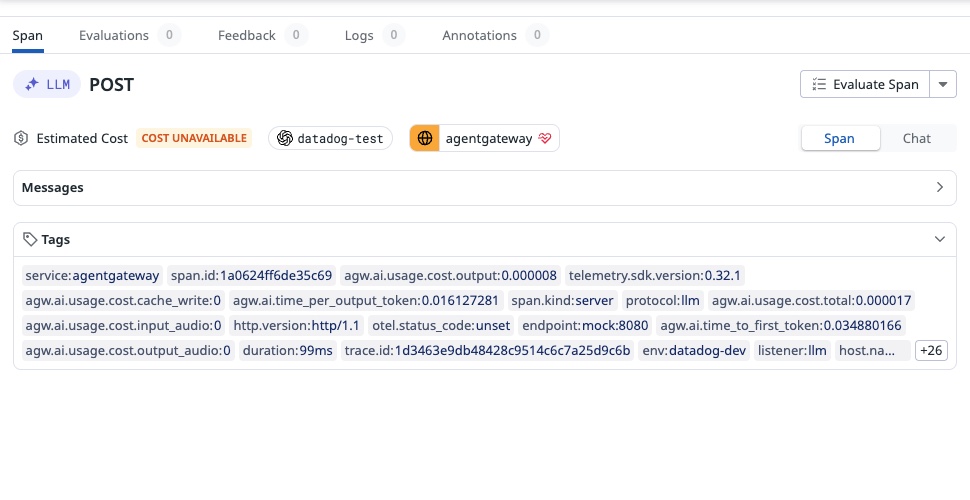Screen dimensions: 970x500
Task: Click the Estimated Cost dollar icon
Action: (x=21, y=138)
